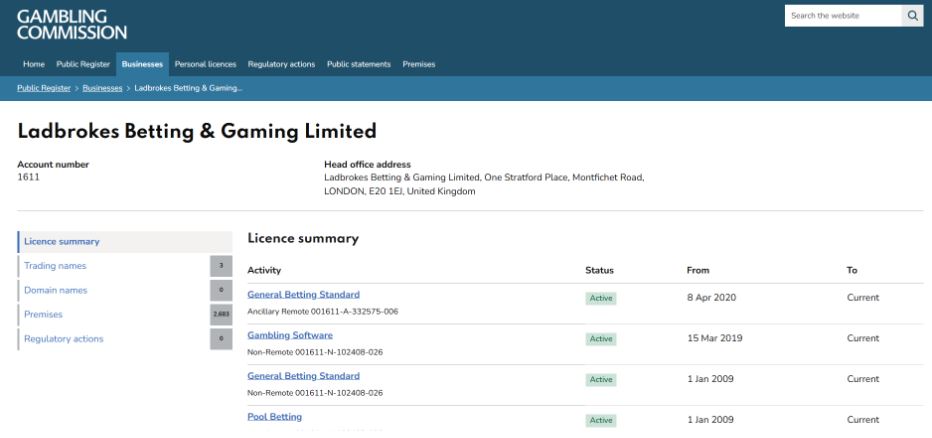
Task: Click the From column header
Action: point(698,270)
